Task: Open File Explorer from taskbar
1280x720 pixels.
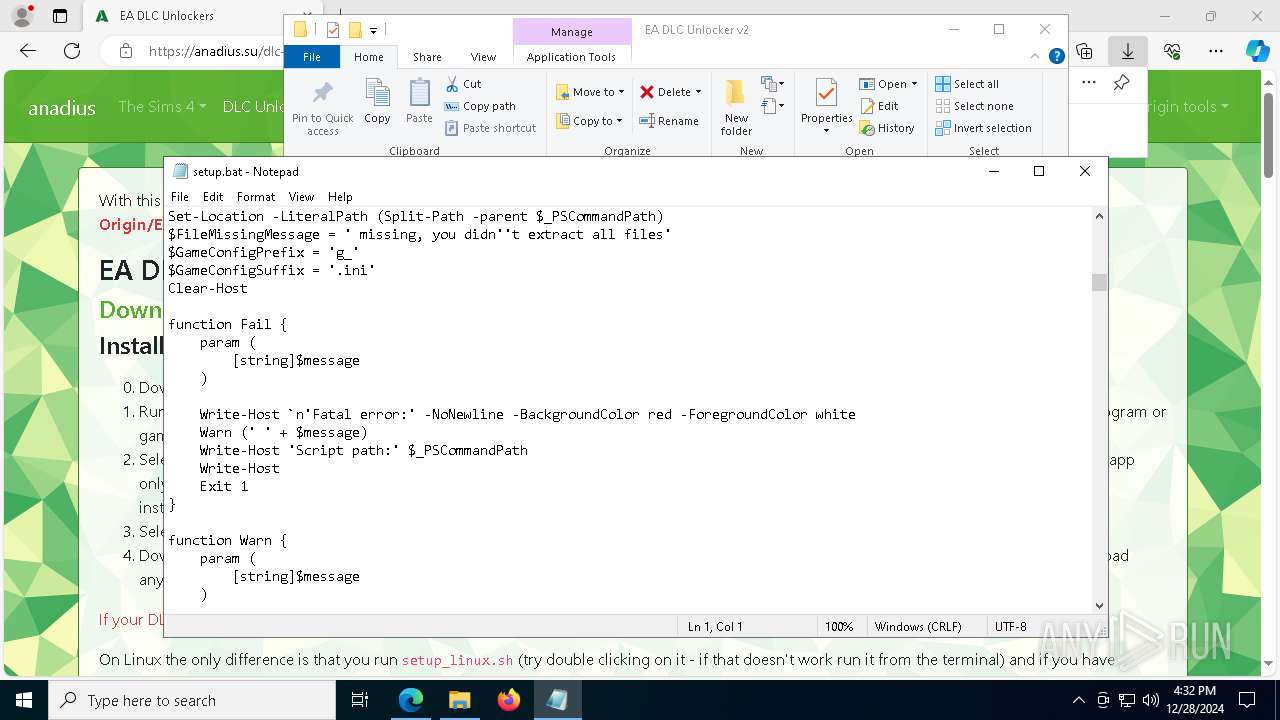Action: click(459, 700)
